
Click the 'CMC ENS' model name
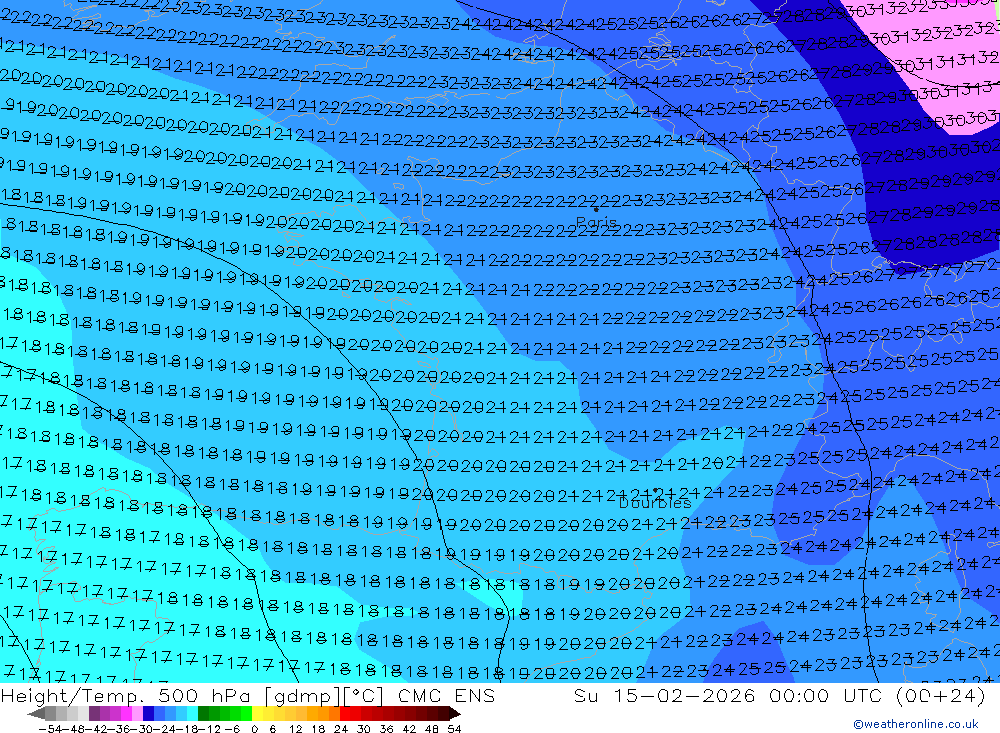pyautogui.click(x=446, y=695)
